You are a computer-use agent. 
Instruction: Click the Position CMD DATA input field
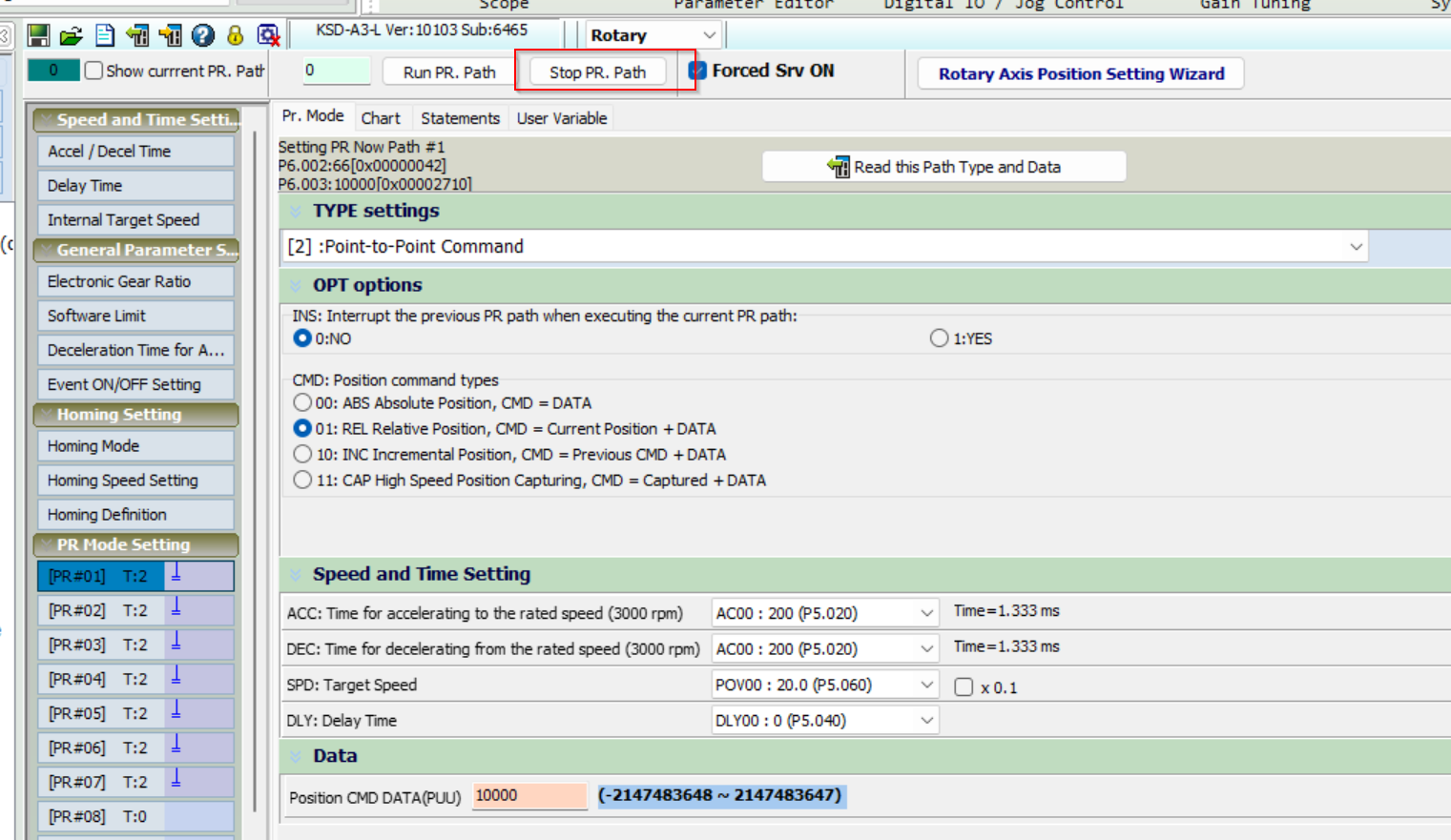tap(529, 796)
